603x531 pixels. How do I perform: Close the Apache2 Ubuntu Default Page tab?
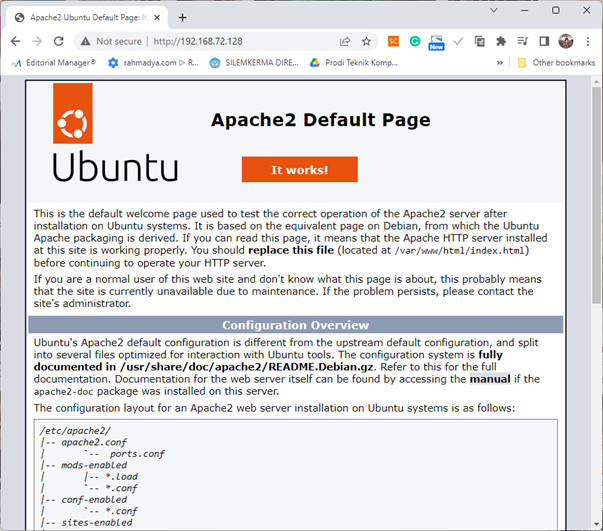[x=157, y=17]
